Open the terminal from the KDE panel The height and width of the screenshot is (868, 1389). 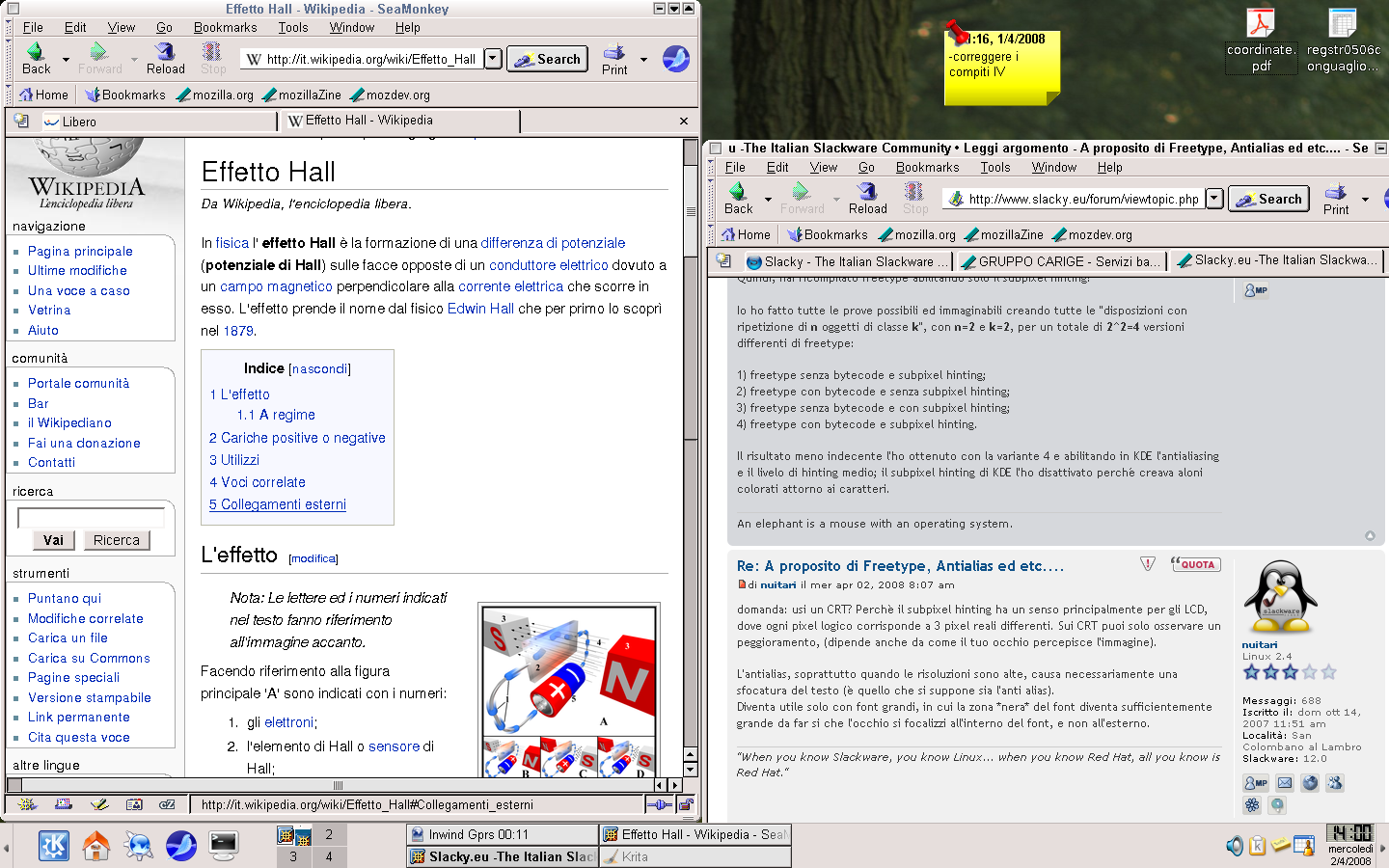[224, 846]
